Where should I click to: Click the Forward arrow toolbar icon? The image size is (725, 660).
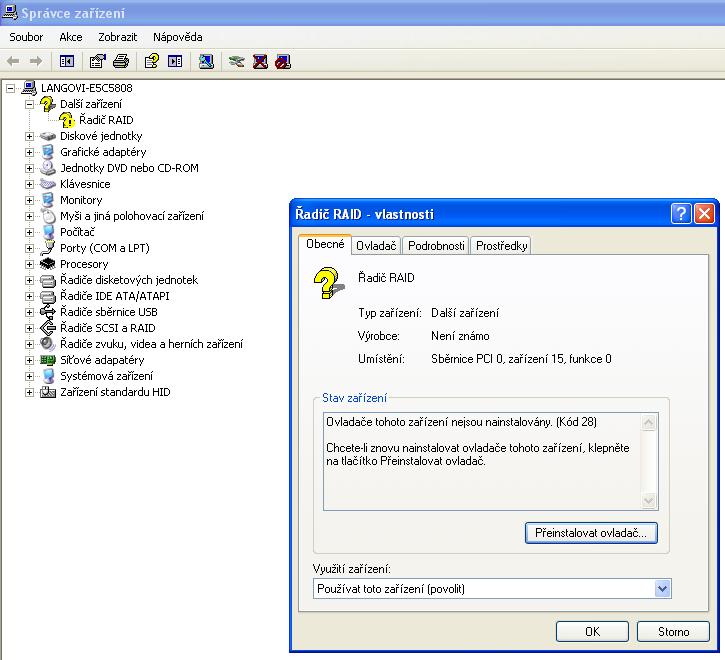(36, 61)
